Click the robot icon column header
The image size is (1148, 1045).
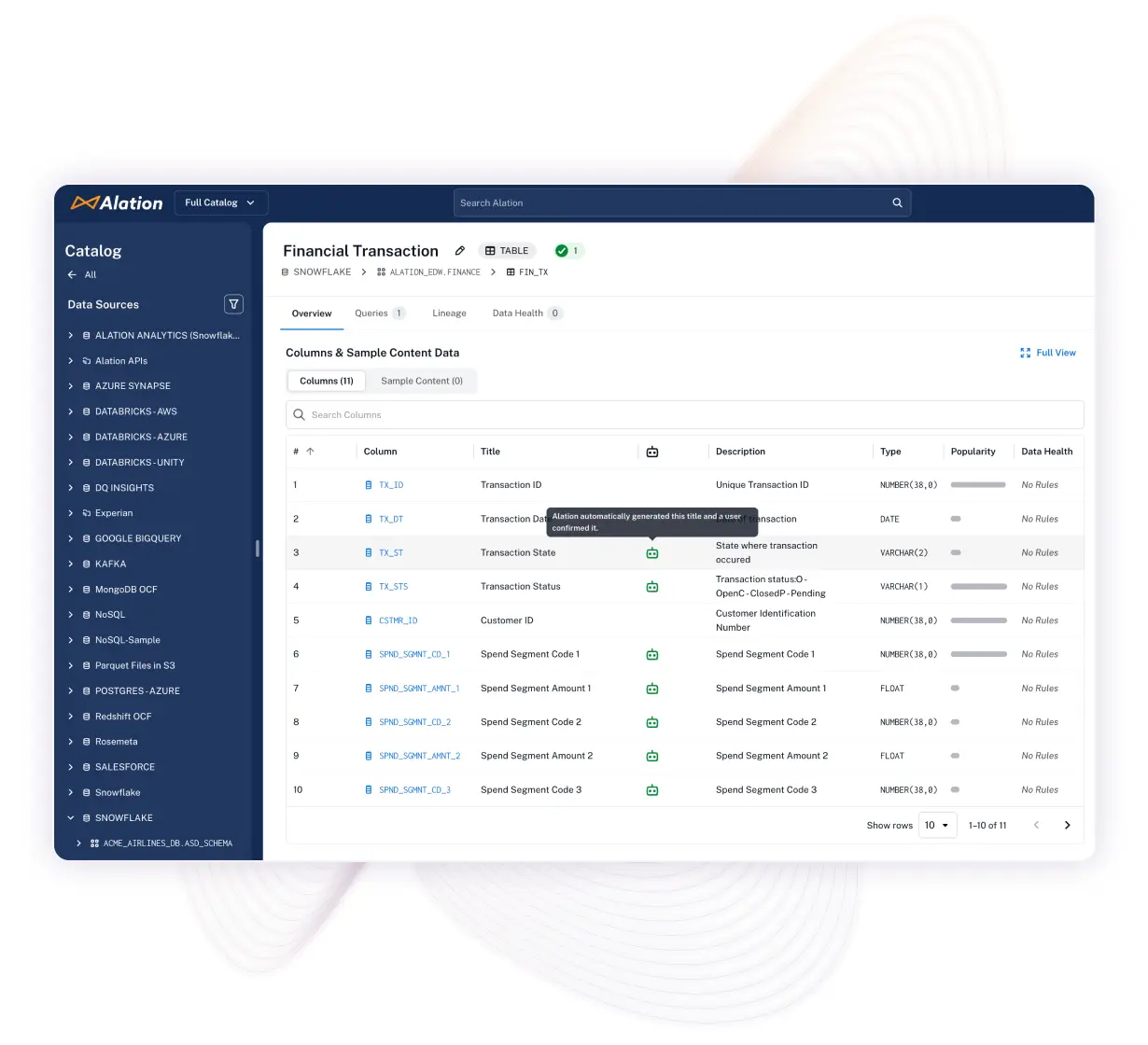[x=652, y=452]
